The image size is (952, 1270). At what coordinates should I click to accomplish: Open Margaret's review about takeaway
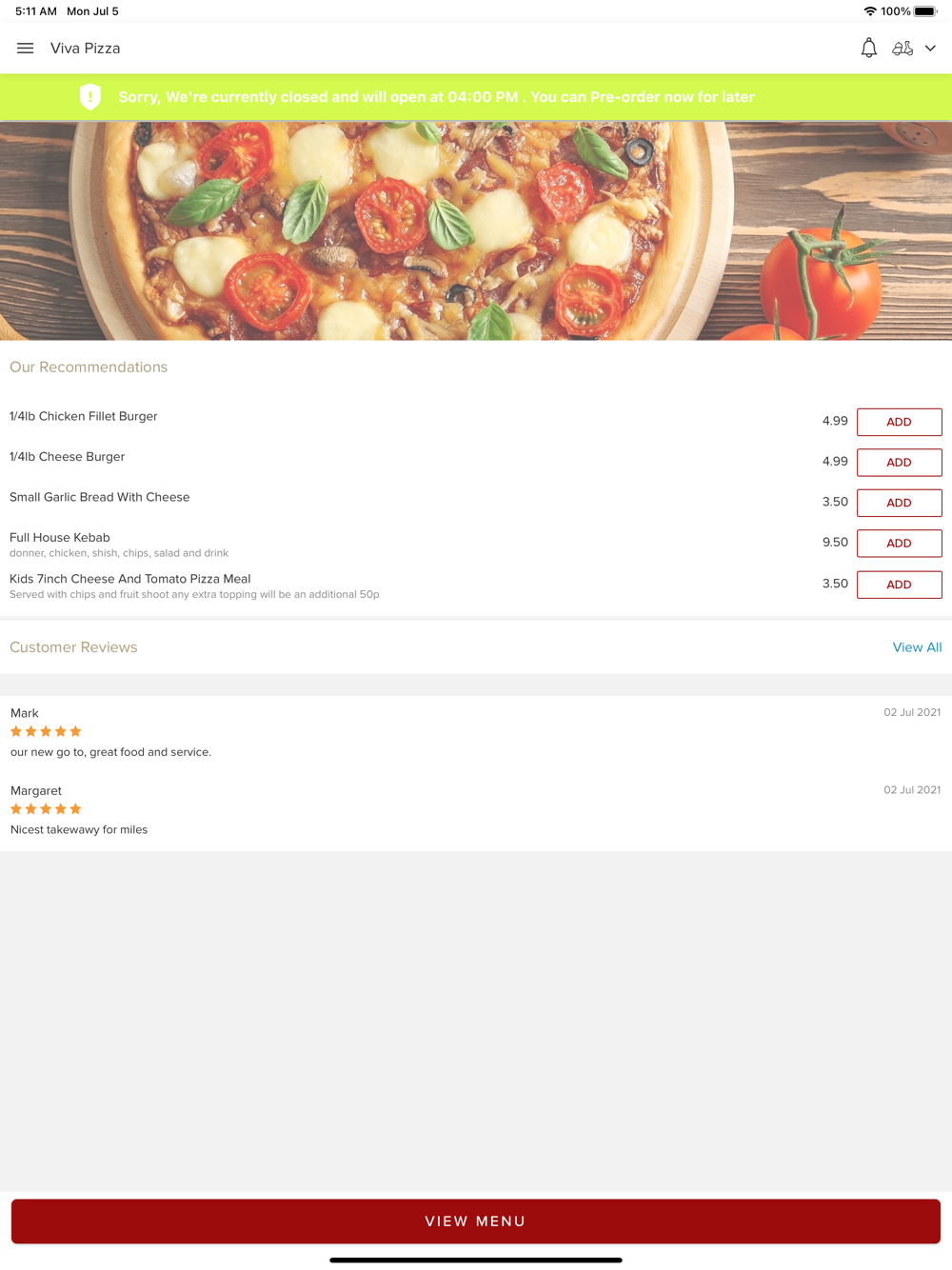[x=79, y=830]
